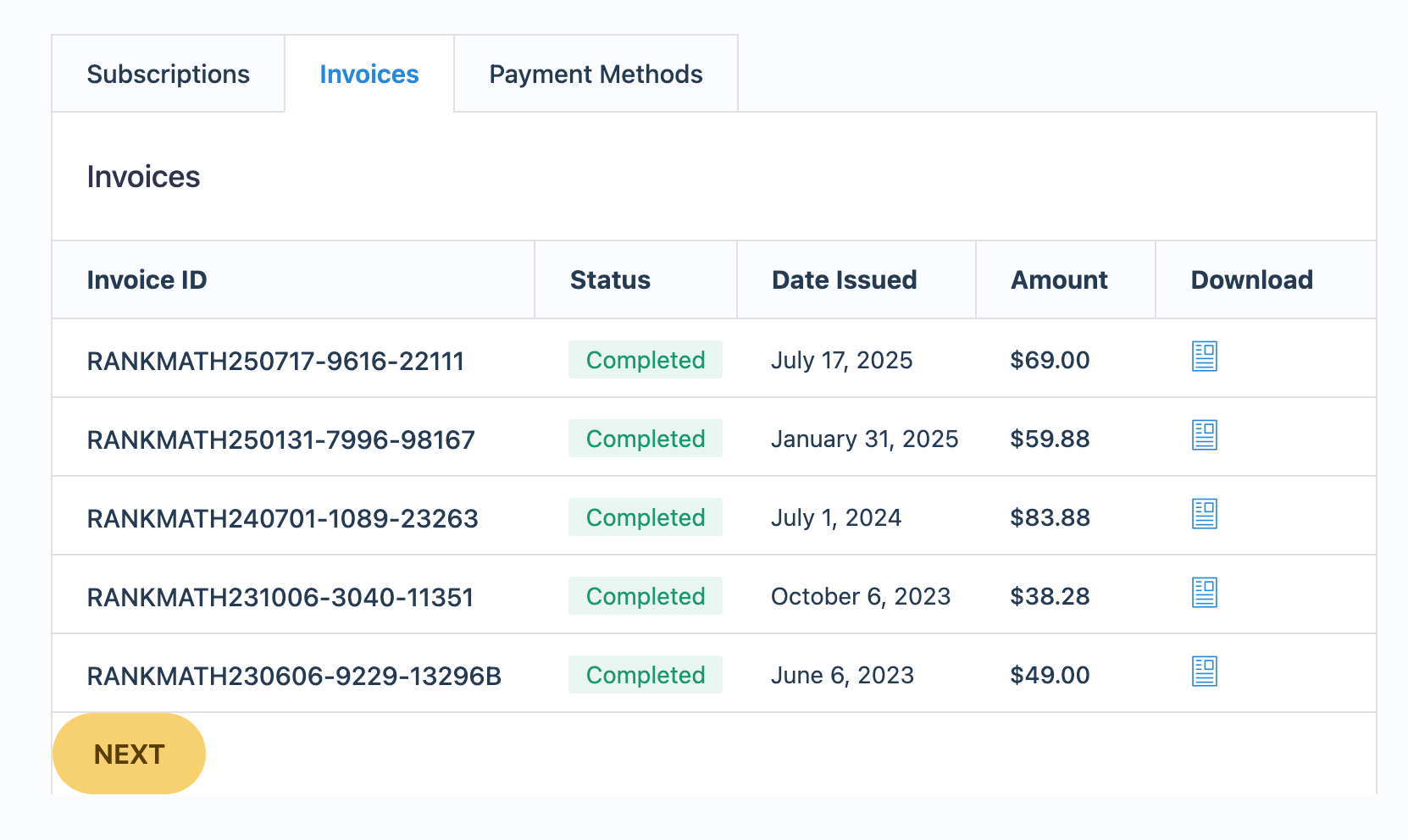
Task: Sort by the Invoice ID column
Action: (x=147, y=279)
